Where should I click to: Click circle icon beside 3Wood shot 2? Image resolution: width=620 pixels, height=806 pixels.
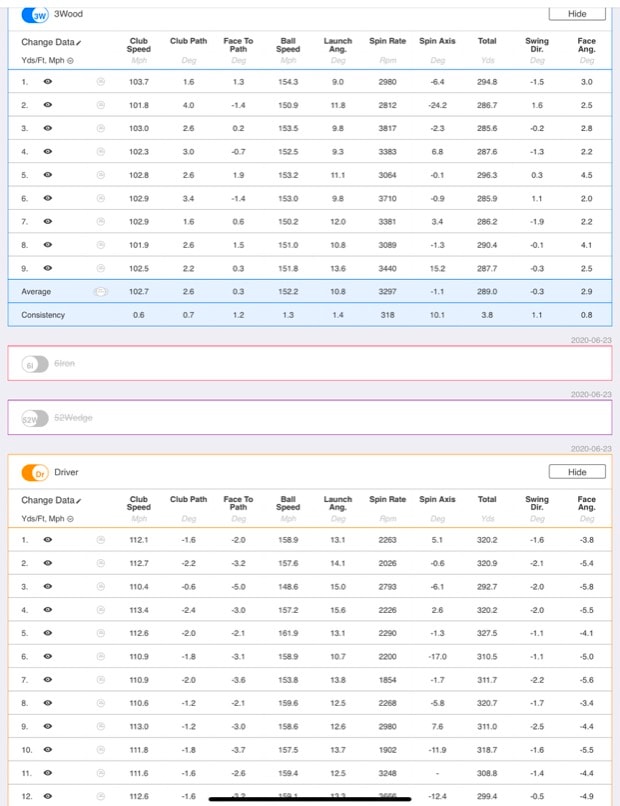[x=100, y=104]
